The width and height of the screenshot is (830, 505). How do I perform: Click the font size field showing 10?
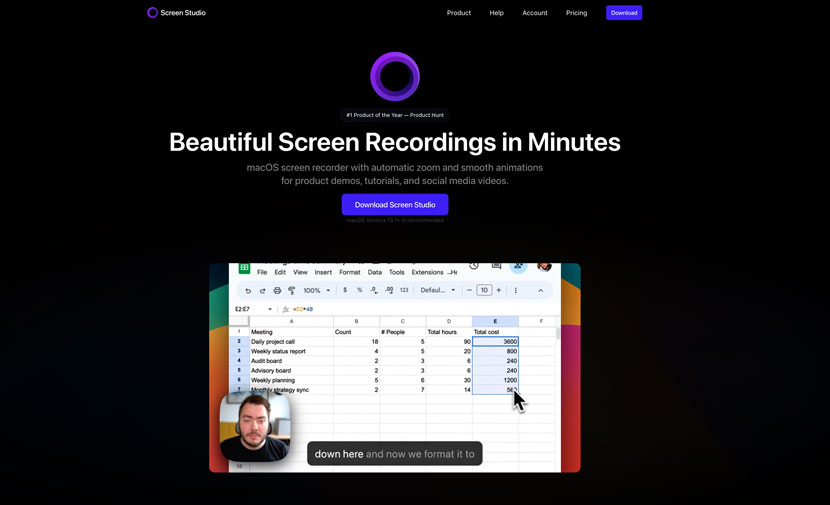[484, 290]
